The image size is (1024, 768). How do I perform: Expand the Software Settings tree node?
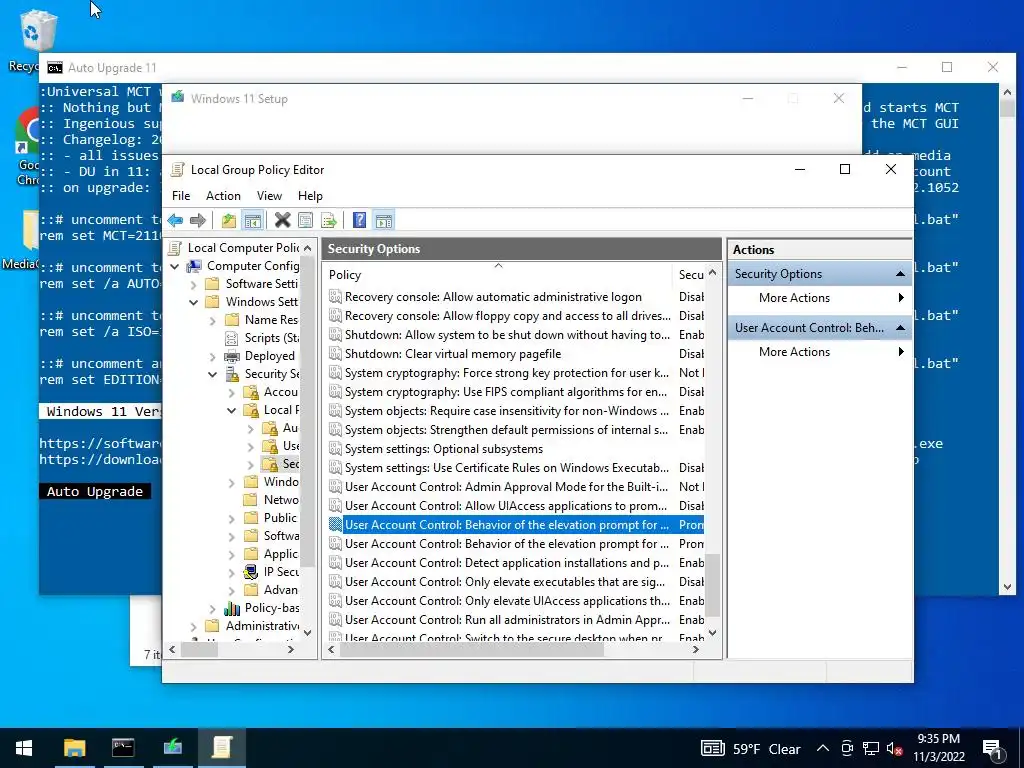pos(193,285)
